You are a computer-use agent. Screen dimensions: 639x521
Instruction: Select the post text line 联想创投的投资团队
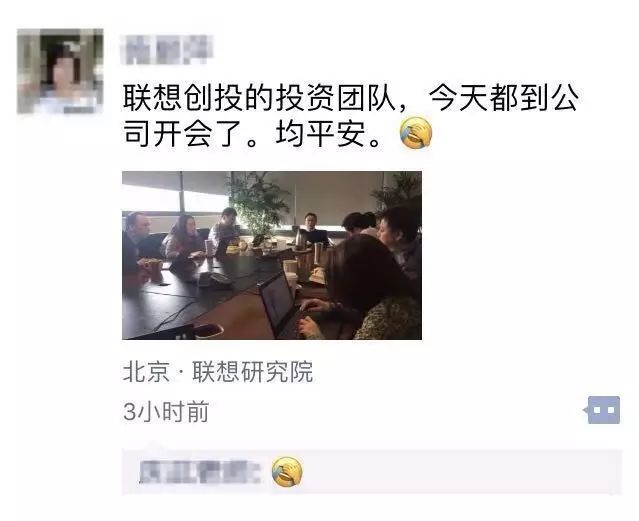tap(259, 98)
